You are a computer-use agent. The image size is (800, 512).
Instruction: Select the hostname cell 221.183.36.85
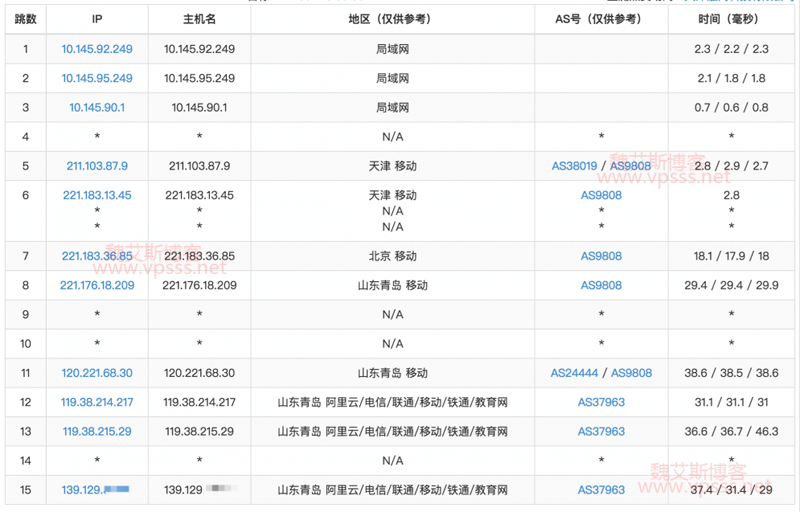click(199, 256)
